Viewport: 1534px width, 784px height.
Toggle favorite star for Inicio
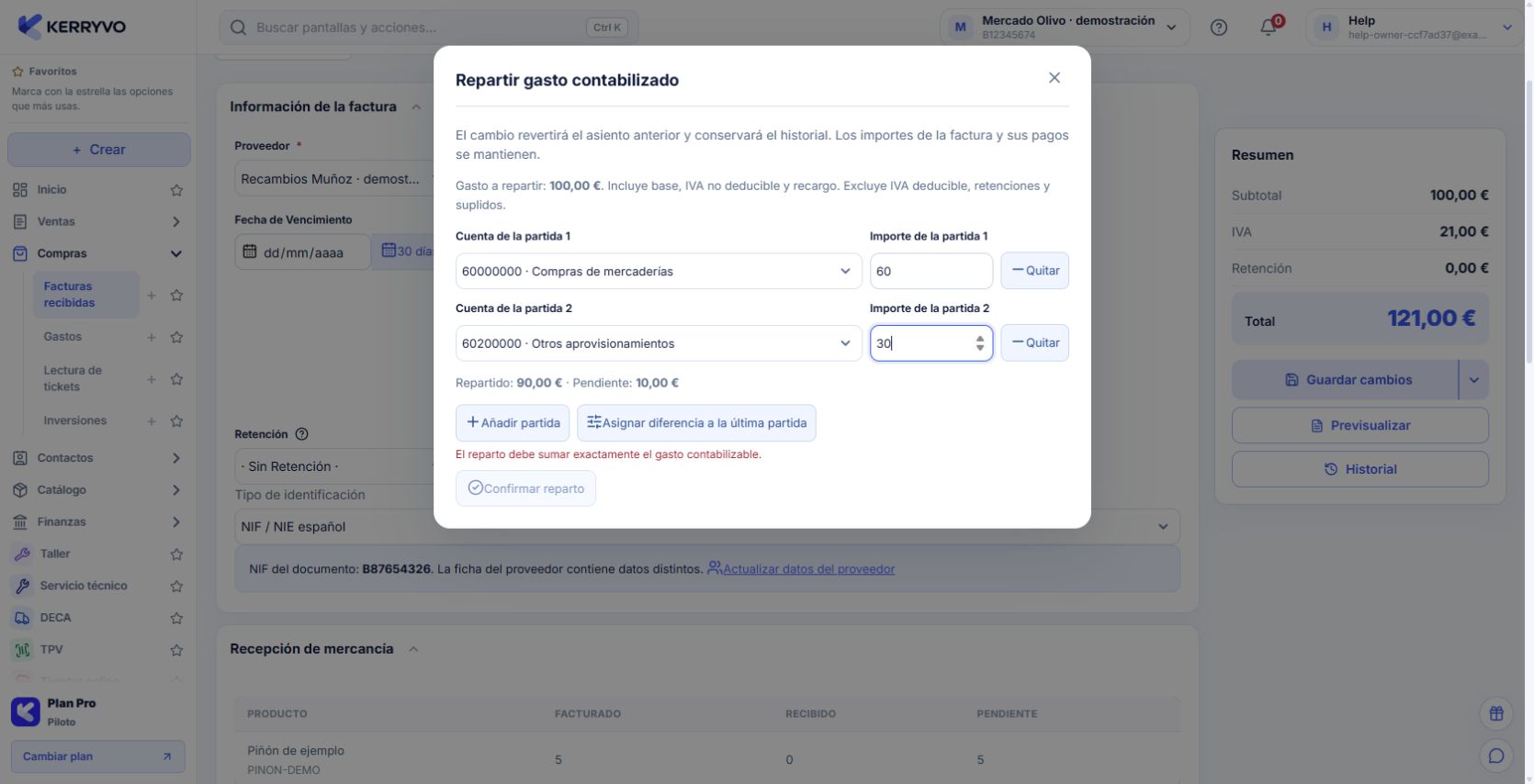click(176, 190)
